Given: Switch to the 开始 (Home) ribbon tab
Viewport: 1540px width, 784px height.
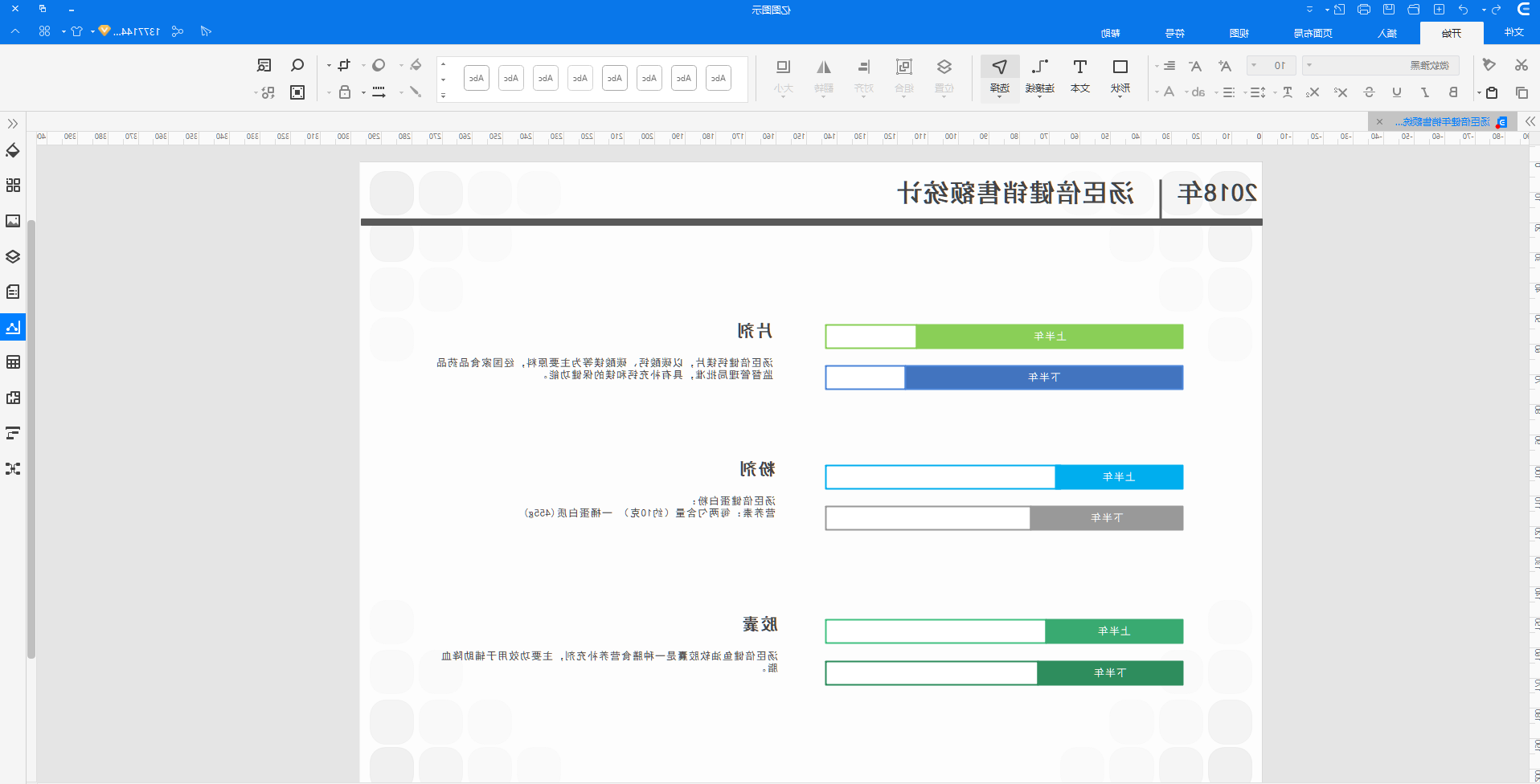Looking at the screenshot, I should click(x=1451, y=33).
